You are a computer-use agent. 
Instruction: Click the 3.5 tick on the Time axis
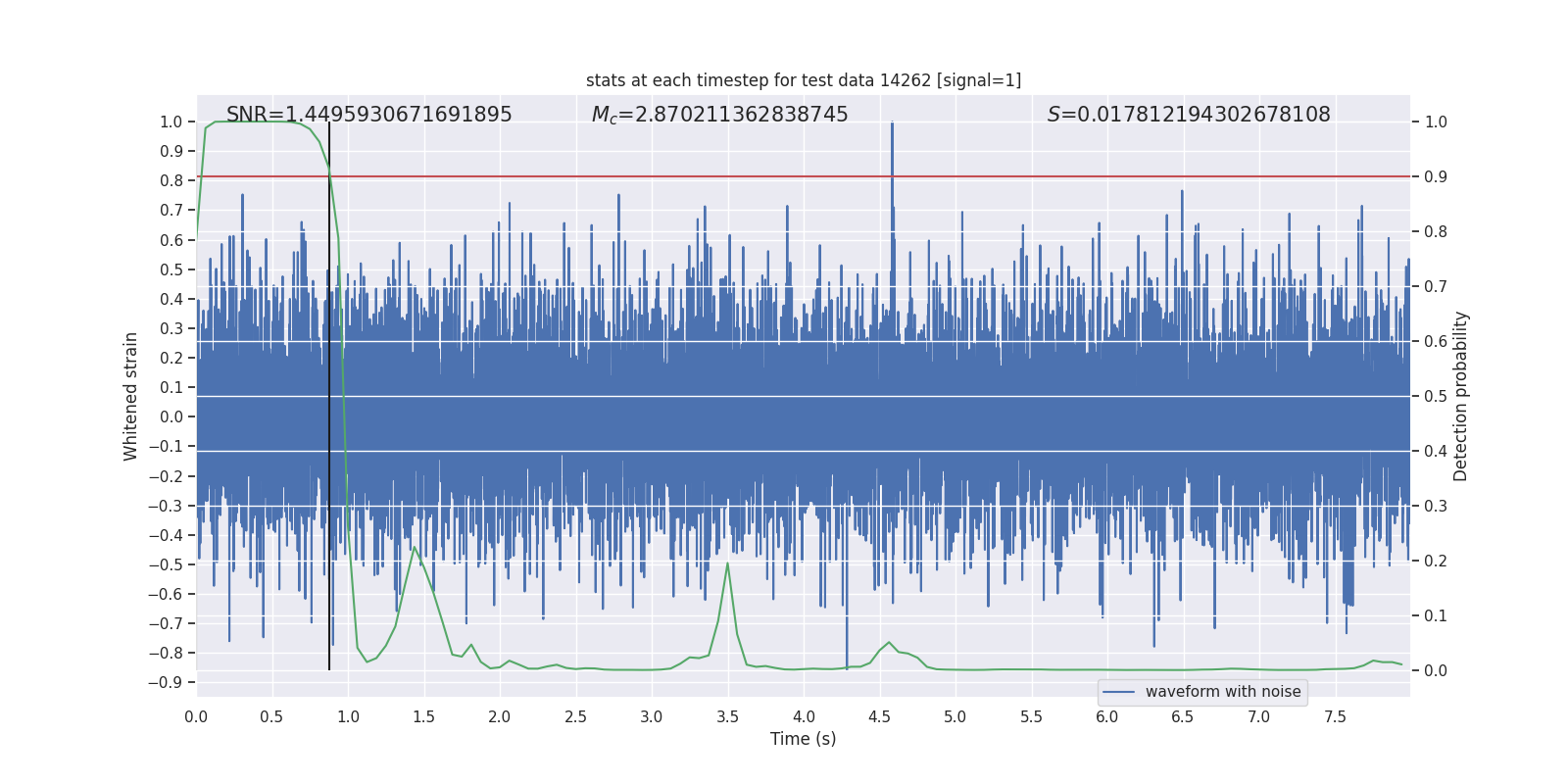tap(727, 717)
